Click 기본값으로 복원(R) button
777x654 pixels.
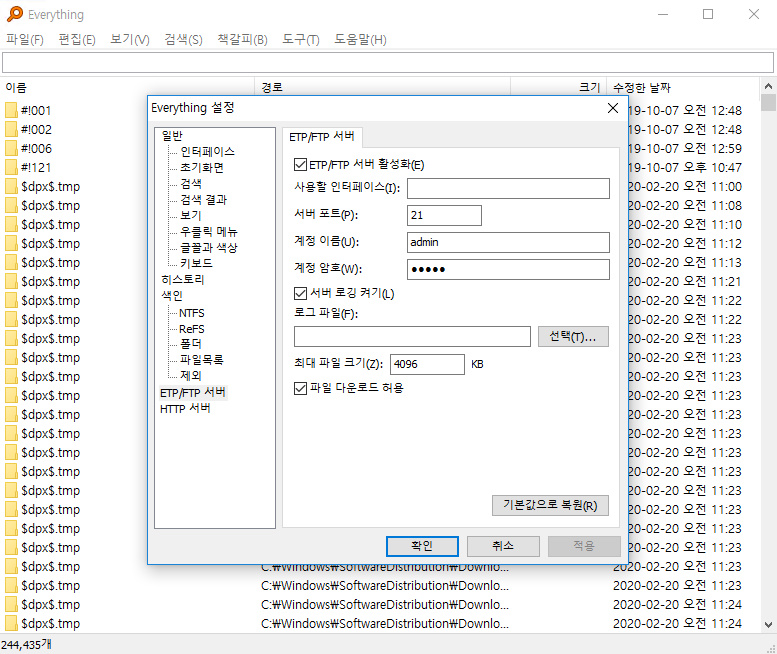pos(550,505)
